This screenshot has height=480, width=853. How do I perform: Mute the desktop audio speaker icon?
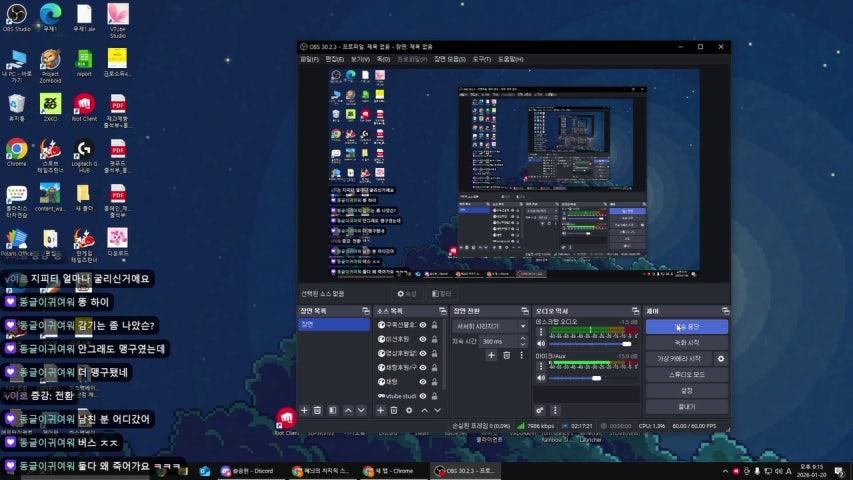click(541, 345)
